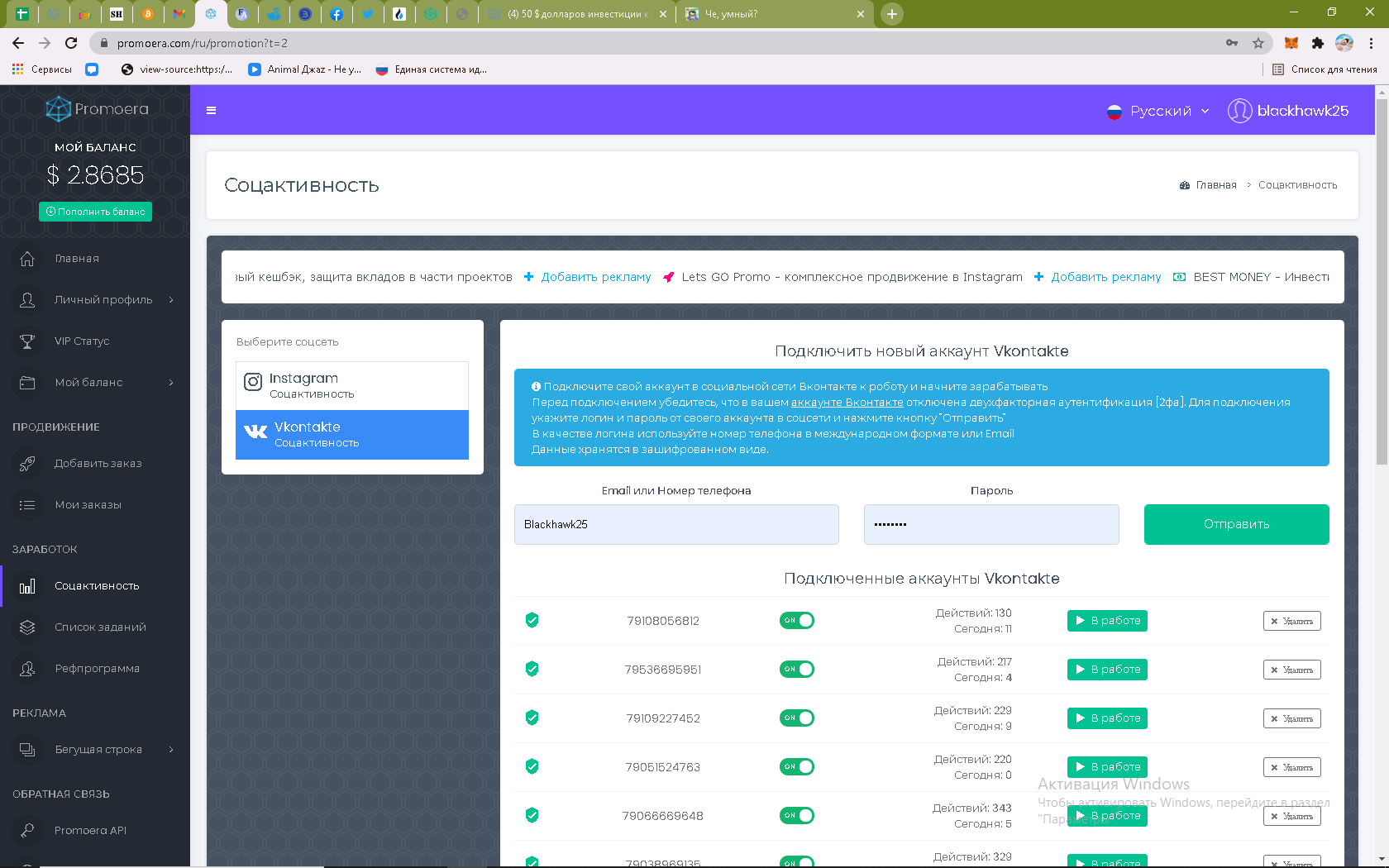Bookmark this page with the star icon
1389x868 pixels.
tap(1258, 43)
